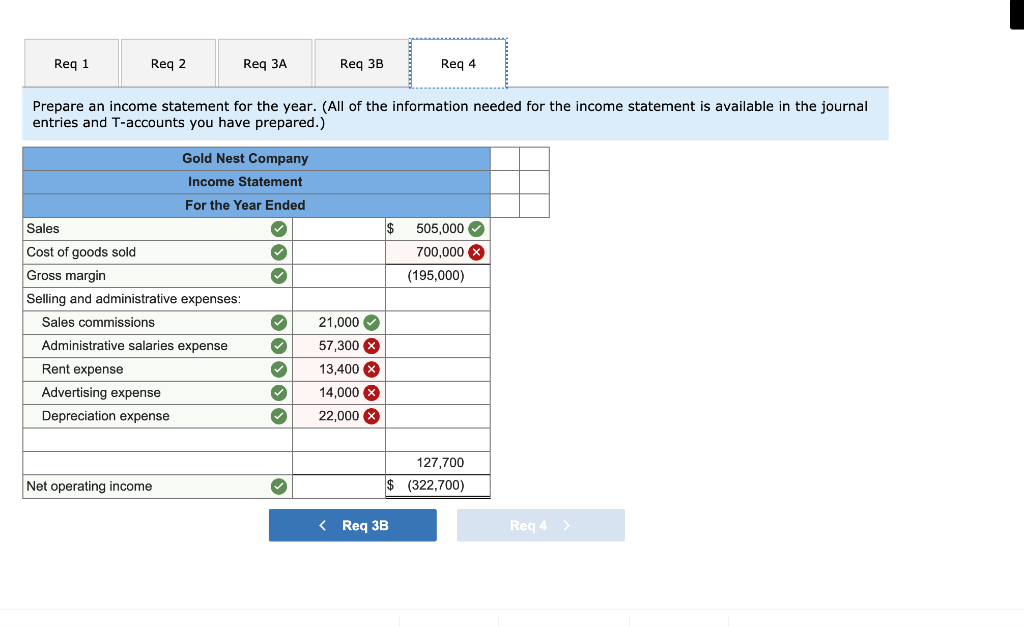
Task: Click the red X beside 14,000 advertising
Action: 369,392
